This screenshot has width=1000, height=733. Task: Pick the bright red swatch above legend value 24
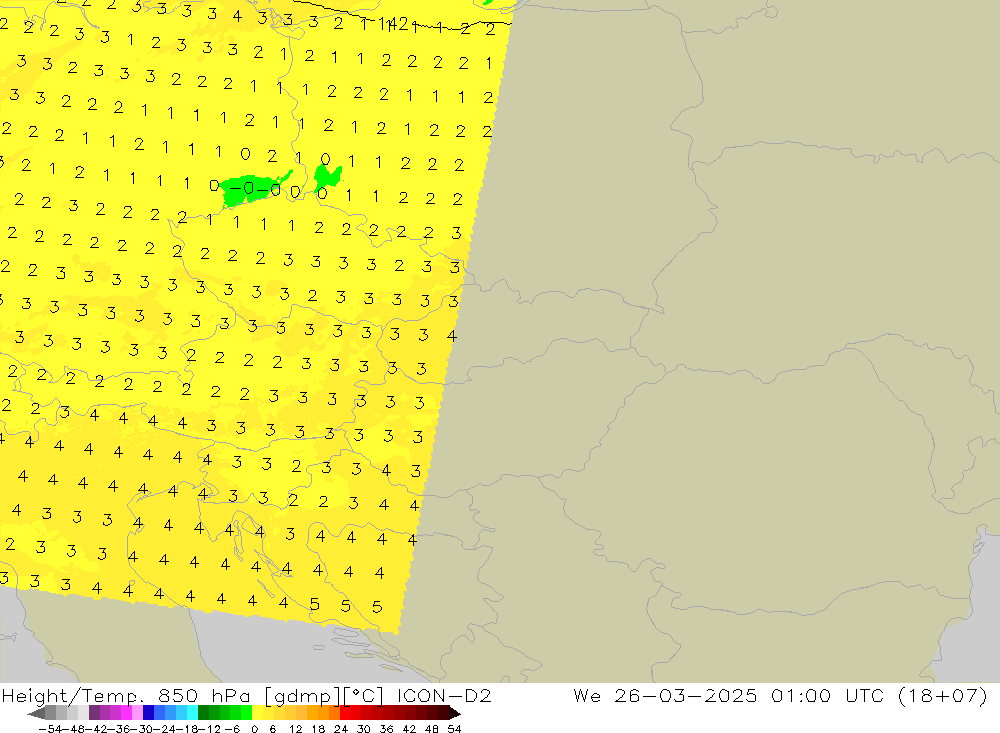(x=345, y=713)
